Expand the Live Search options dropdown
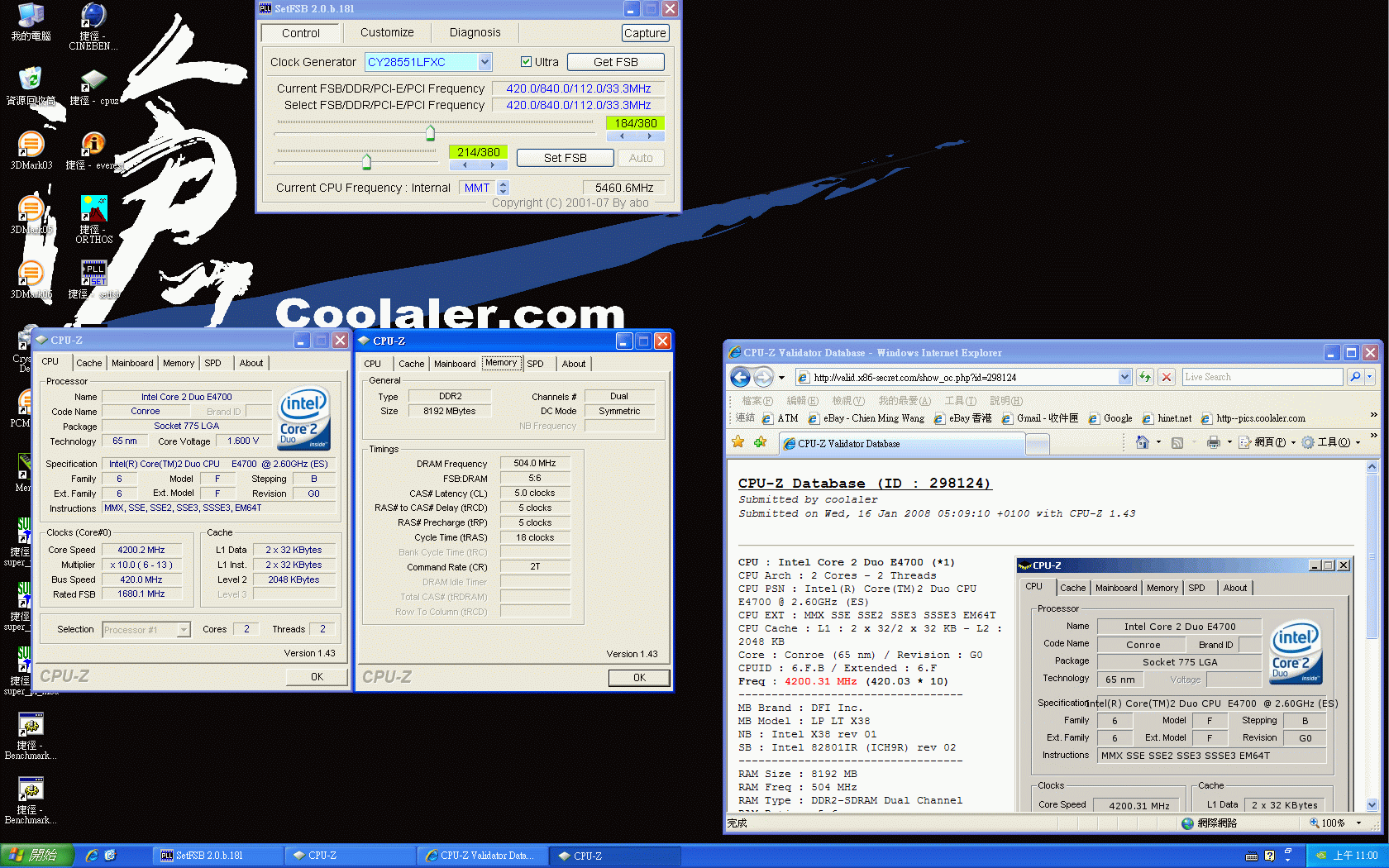The width and height of the screenshot is (1389, 868). pos(1370,377)
